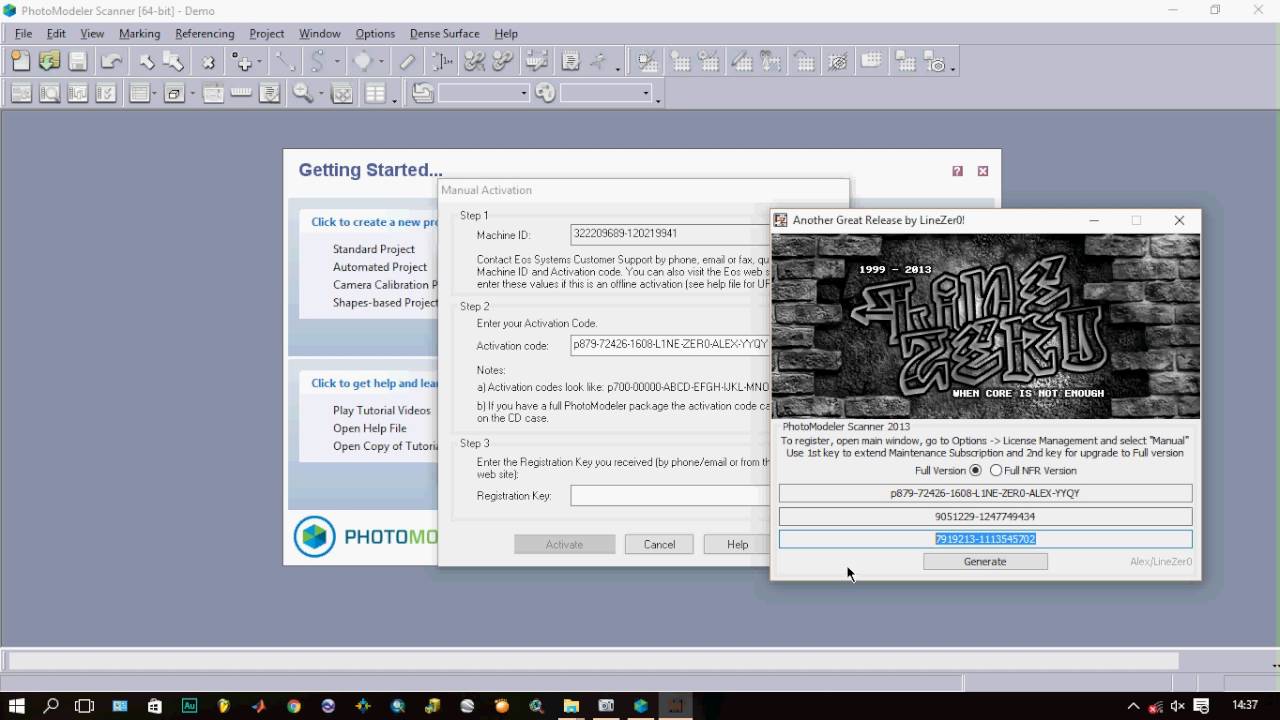Click the Cancel button in Manual Activation
This screenshot has height=720, width=1280.
[659, 544]
